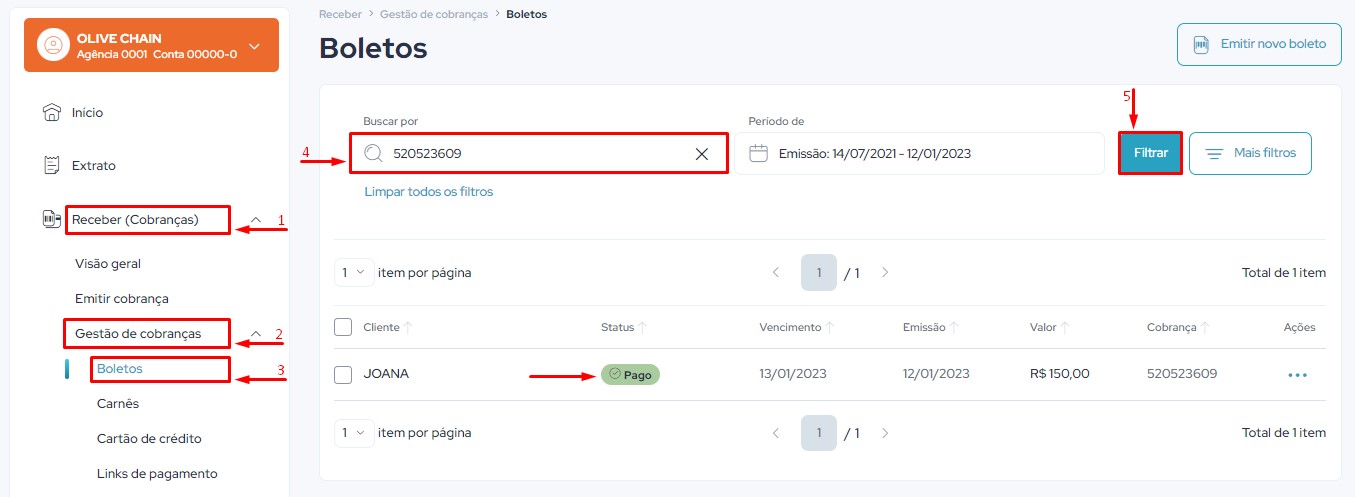The height and width of the screenshot is (497, 1355).
Task: Open Carnês in the sidebar
Action: [118, 404]
